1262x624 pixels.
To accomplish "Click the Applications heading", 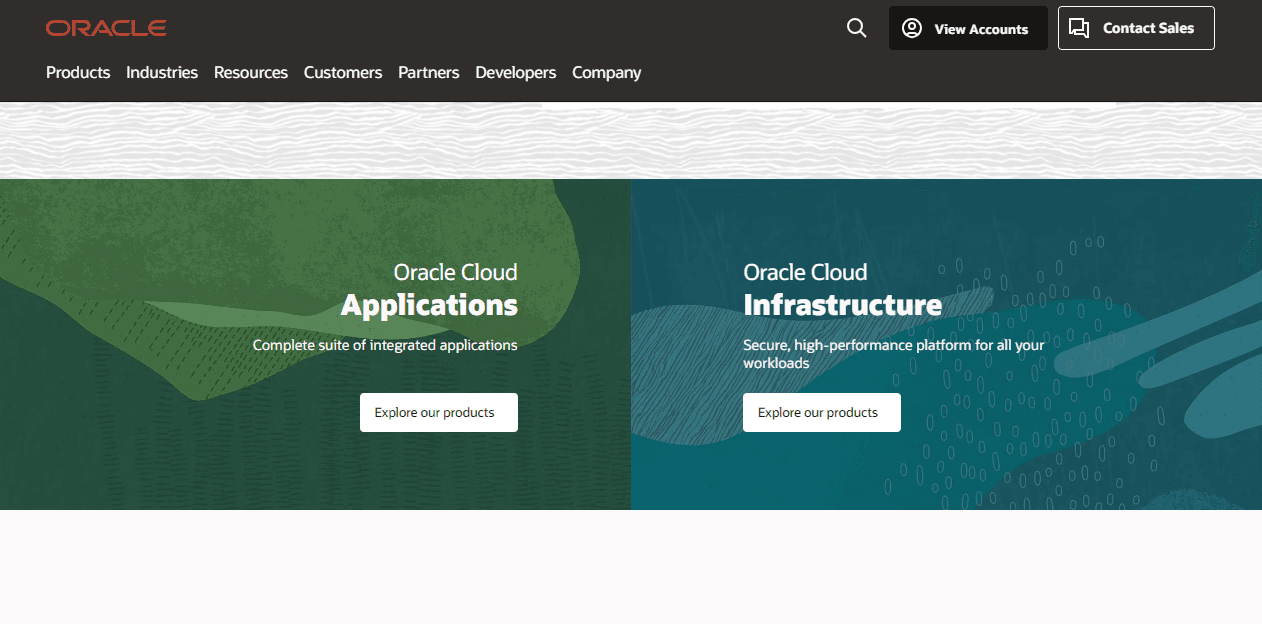I will pos(429,304).
